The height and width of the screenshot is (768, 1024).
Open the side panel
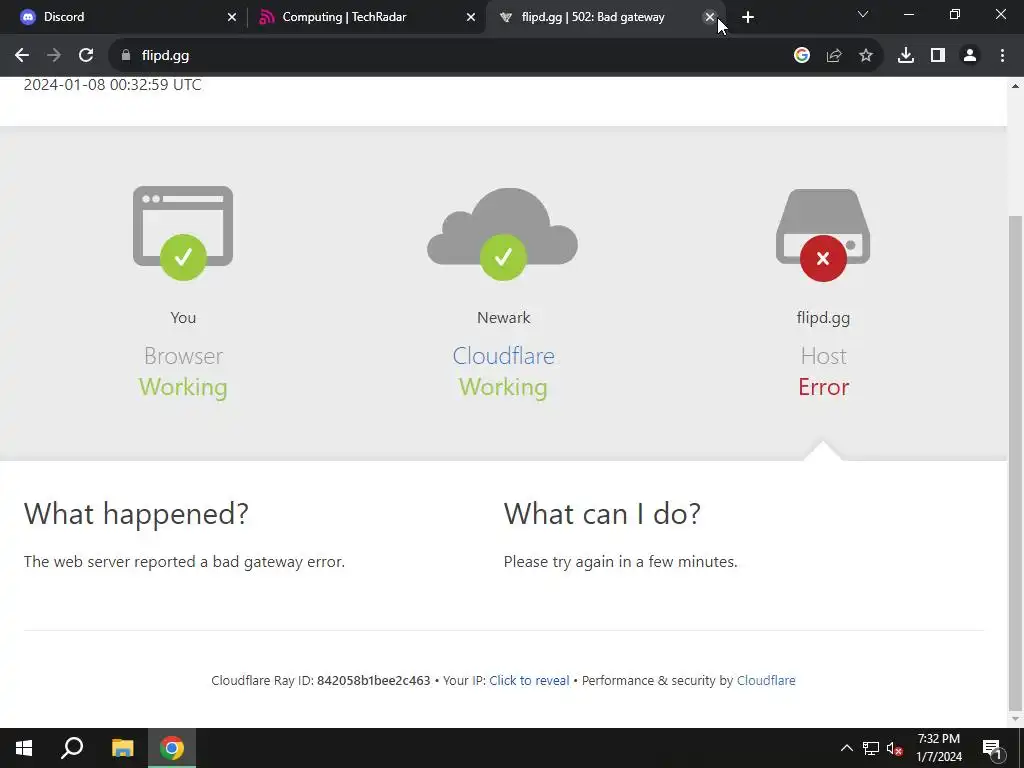tap(938, 56)
